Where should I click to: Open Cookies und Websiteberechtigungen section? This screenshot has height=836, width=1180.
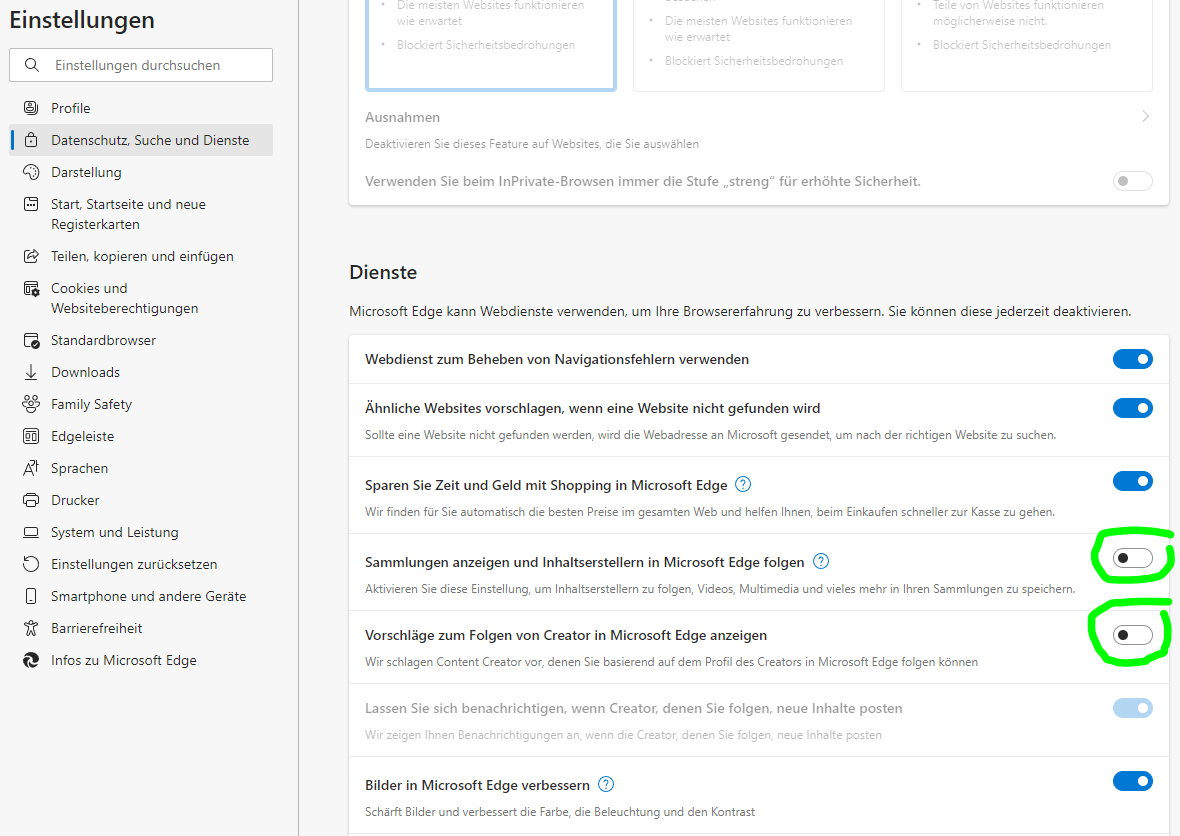(141, 298)
